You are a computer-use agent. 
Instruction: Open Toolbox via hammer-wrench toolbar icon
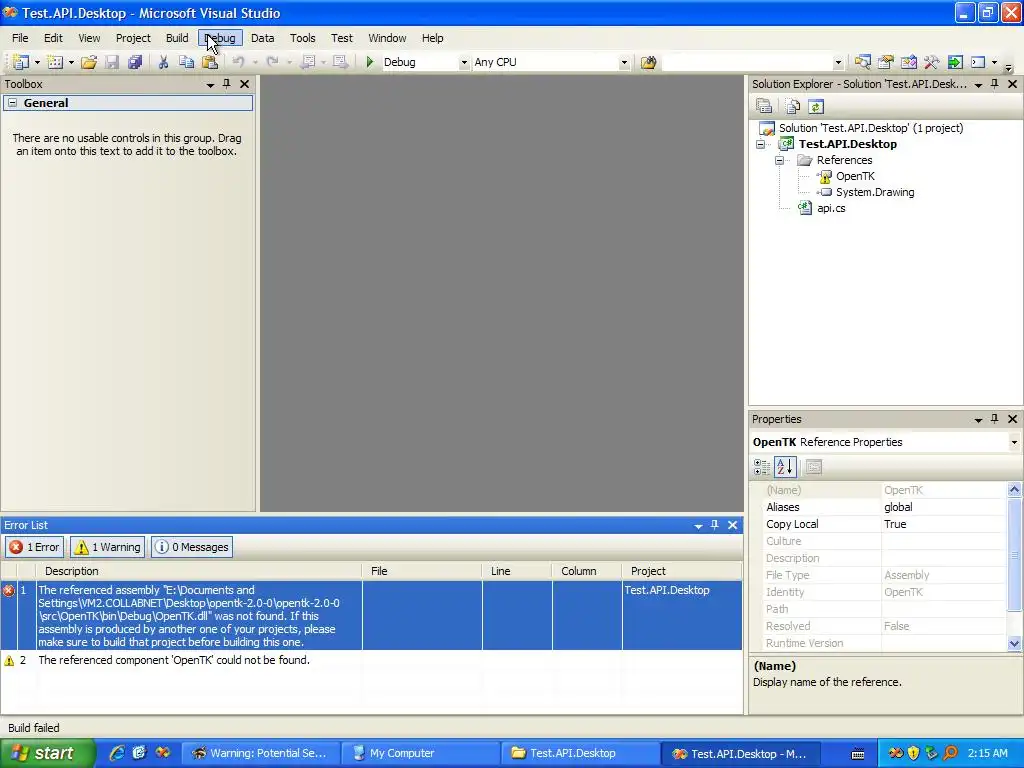(931, 62)
